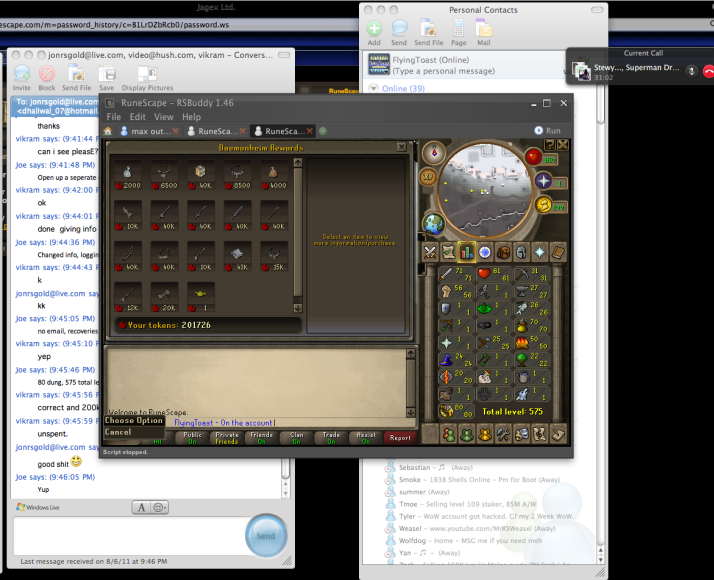The height and width of the screenshot is (580, 714).
Task: Click rewards list scroll up arrow
Action: point(298,163)
